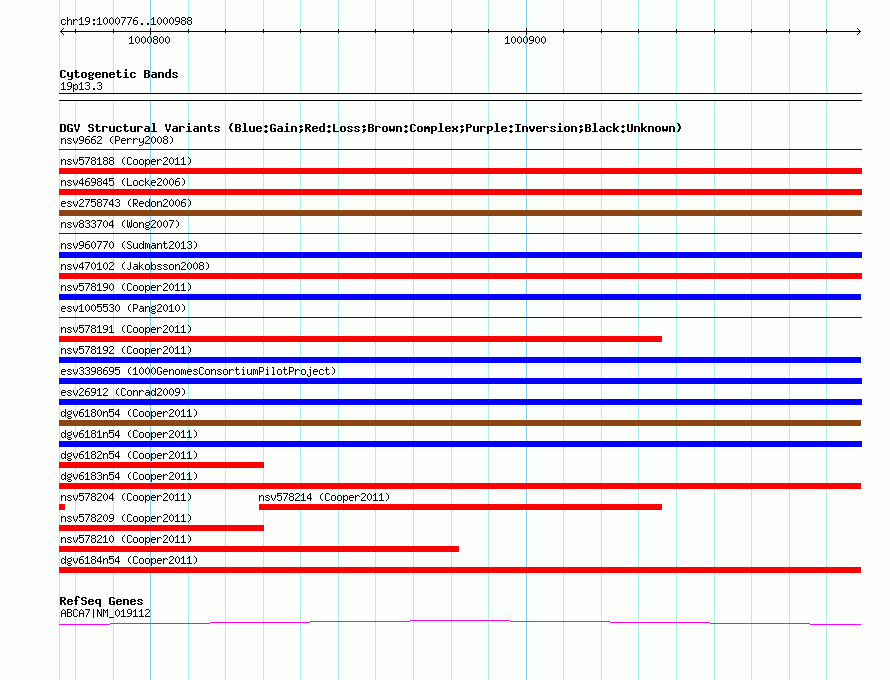Click the RefSeq Genes track heading

click(101, 601)
